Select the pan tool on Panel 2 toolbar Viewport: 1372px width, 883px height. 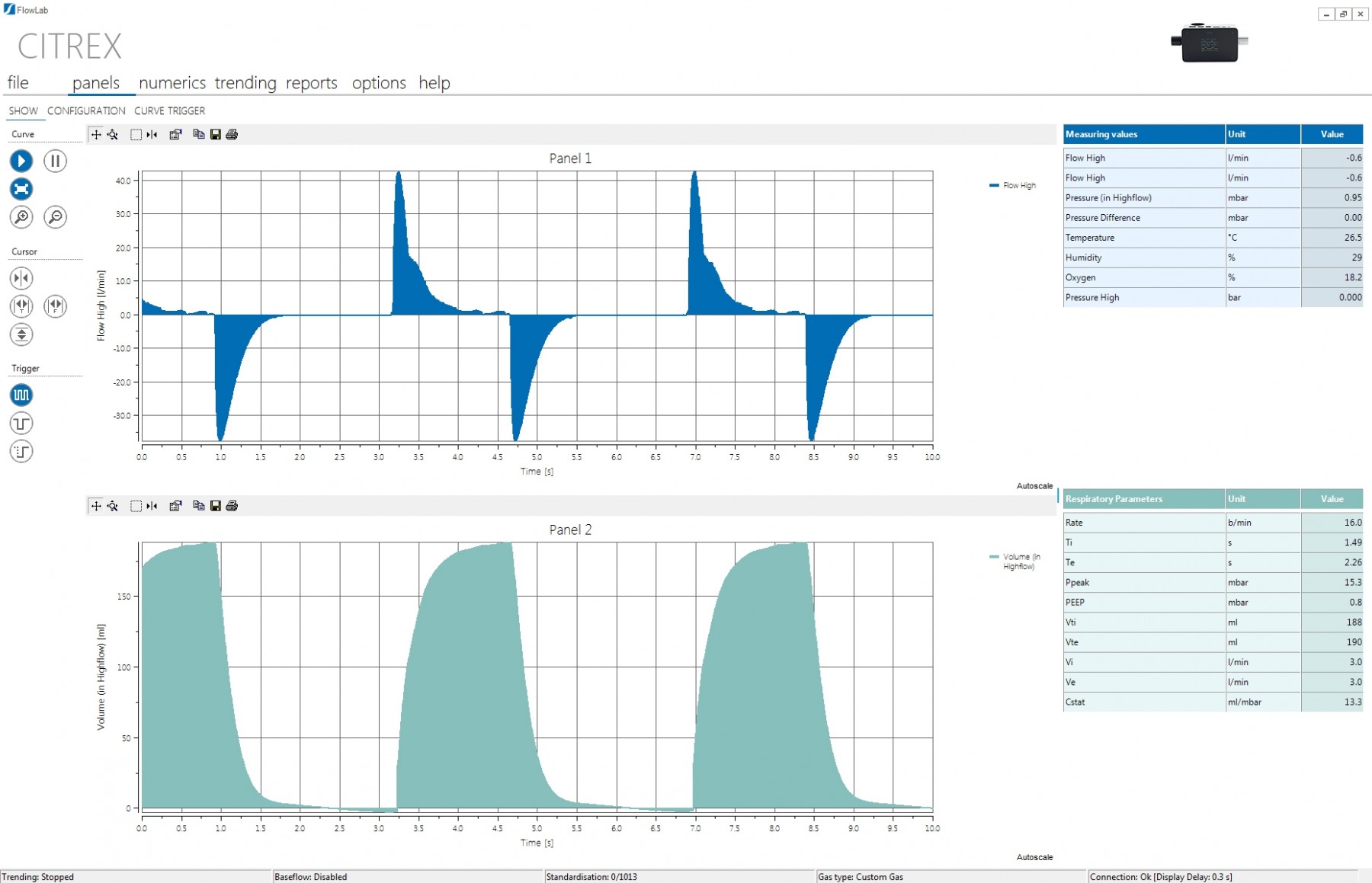click(x=96, y=506)
